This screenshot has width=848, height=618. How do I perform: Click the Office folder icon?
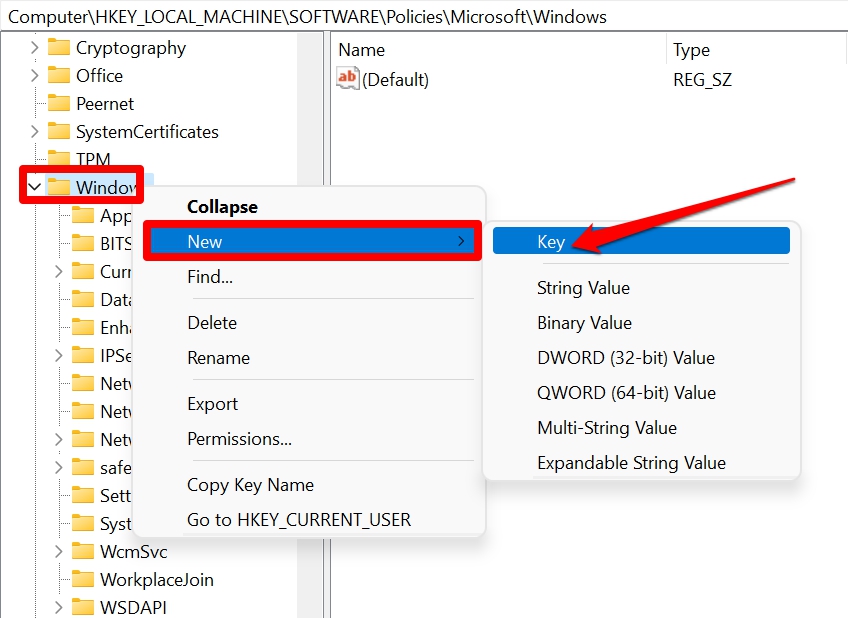(59, 76)
